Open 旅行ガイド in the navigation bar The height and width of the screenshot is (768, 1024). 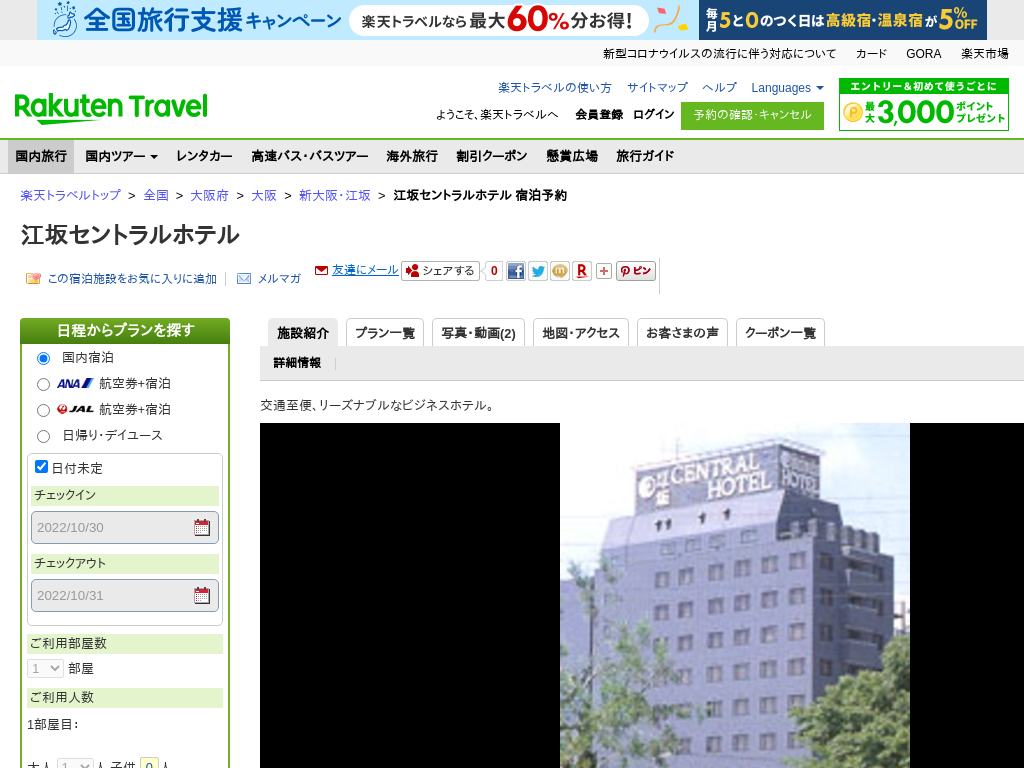[645, 156]
